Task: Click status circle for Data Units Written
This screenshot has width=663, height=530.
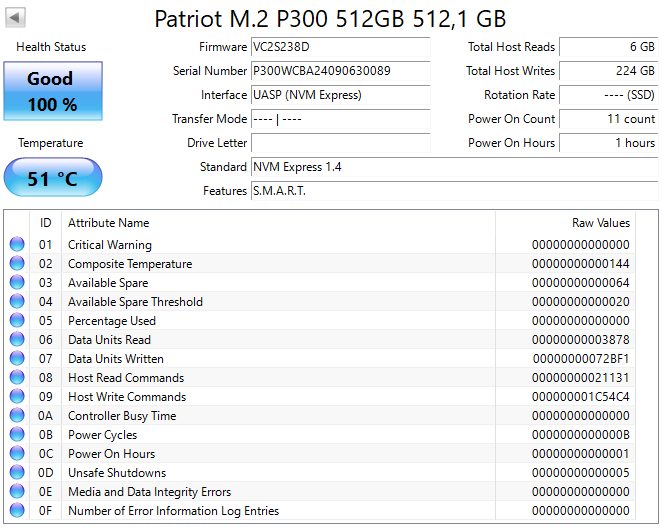Action: click(x=17, y=359)
